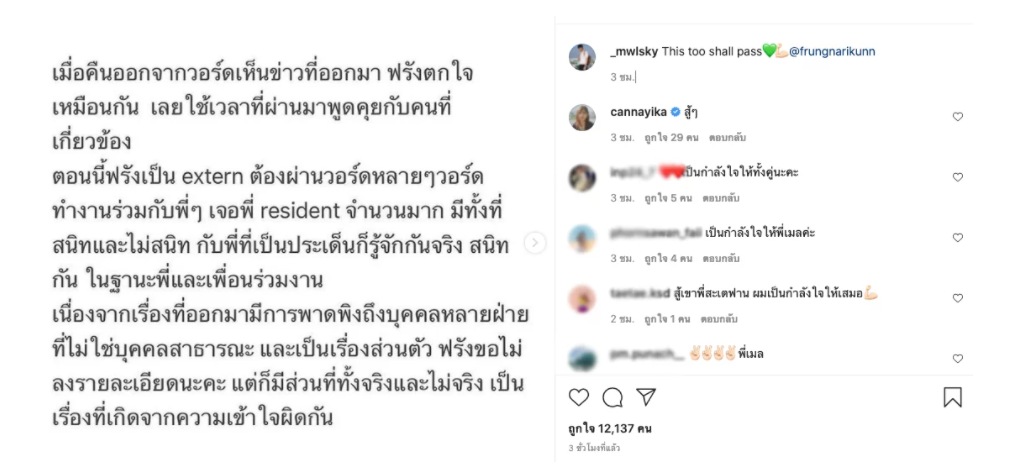Save post with bookmark icon
The image size is (1011, 468).
(x=952, y=397)
